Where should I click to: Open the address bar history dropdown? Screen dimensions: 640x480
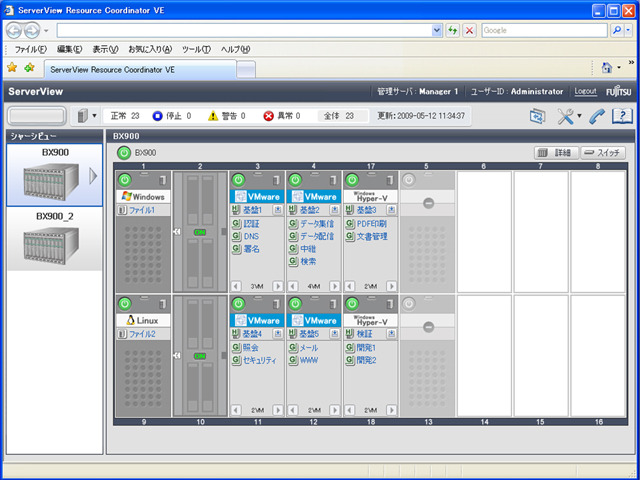point(437,30)
